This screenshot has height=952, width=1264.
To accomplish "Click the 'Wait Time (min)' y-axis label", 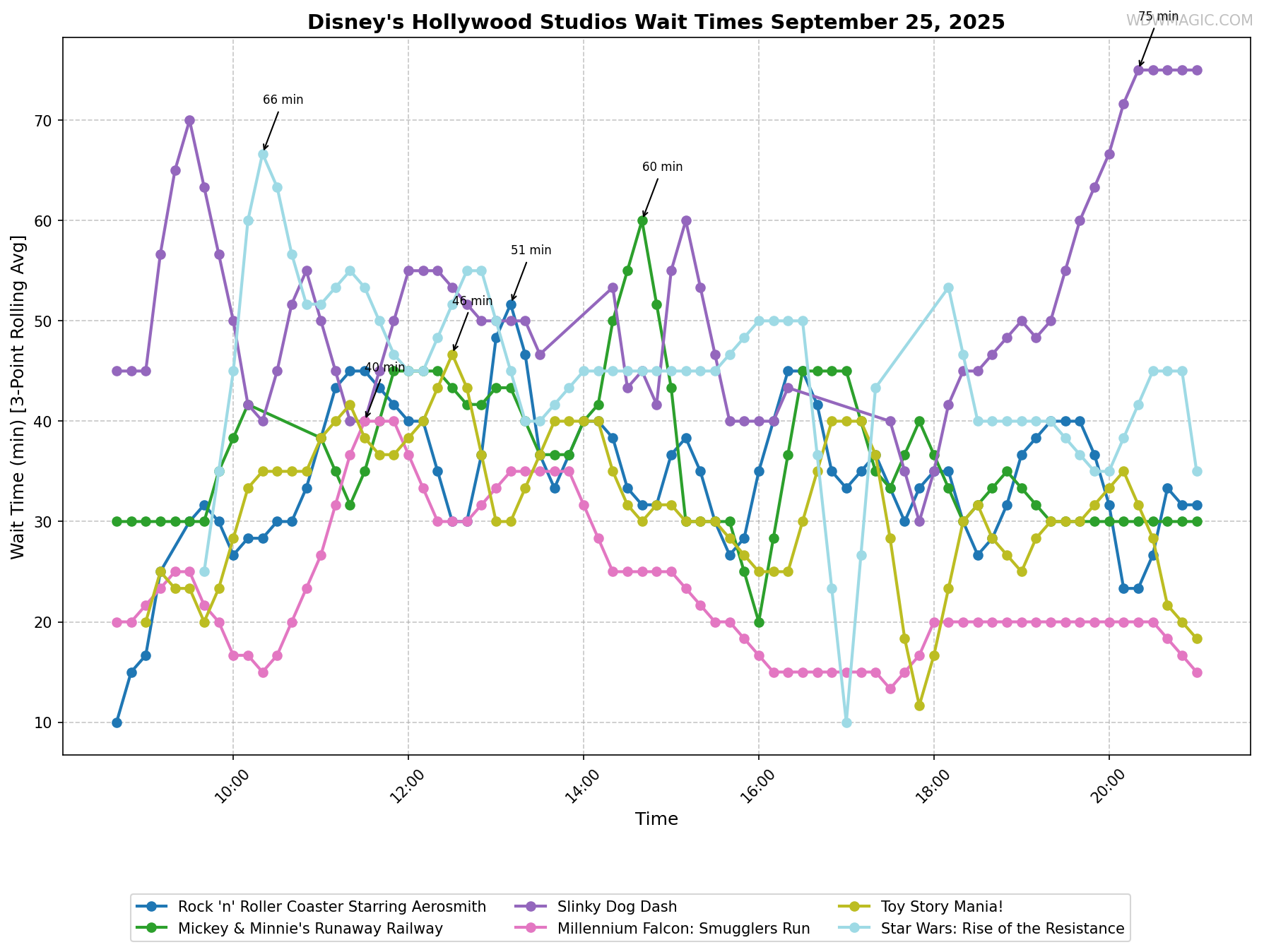I will point(18,396).
